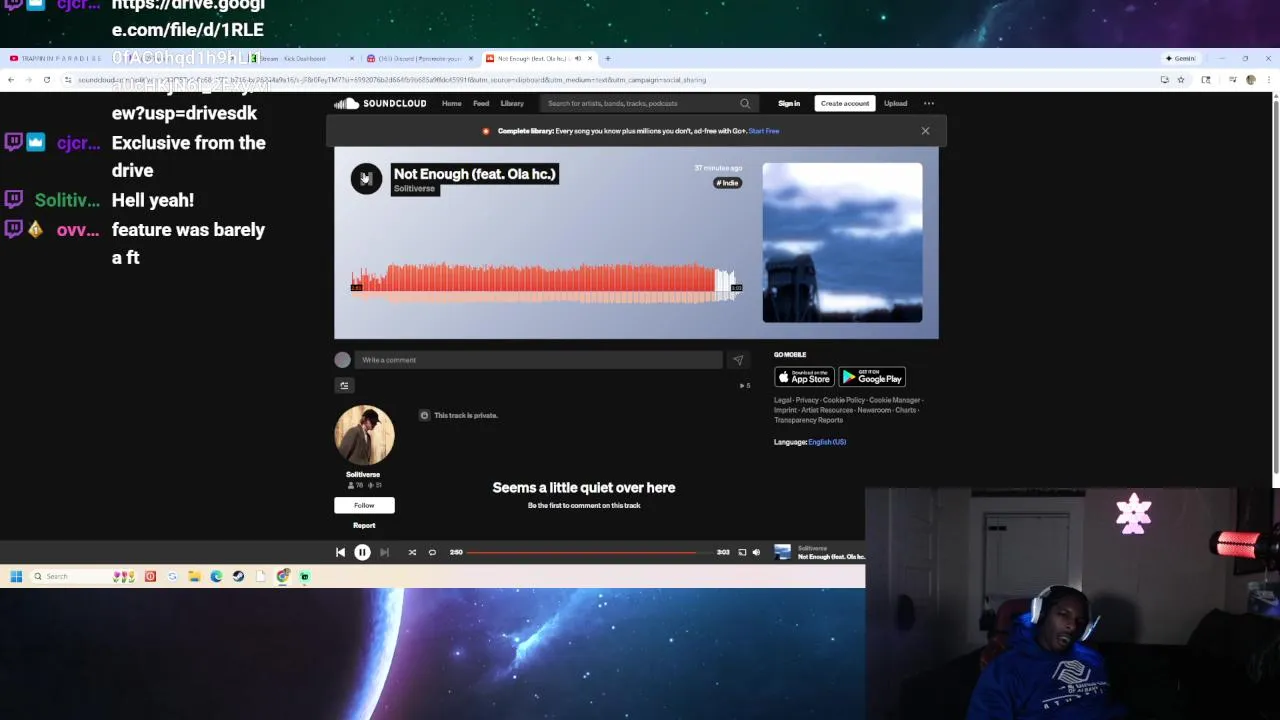This screenshot has width=1280, height=720.
Task: Click now-playing thumbnail in player bar
Action: pos(782,552)
